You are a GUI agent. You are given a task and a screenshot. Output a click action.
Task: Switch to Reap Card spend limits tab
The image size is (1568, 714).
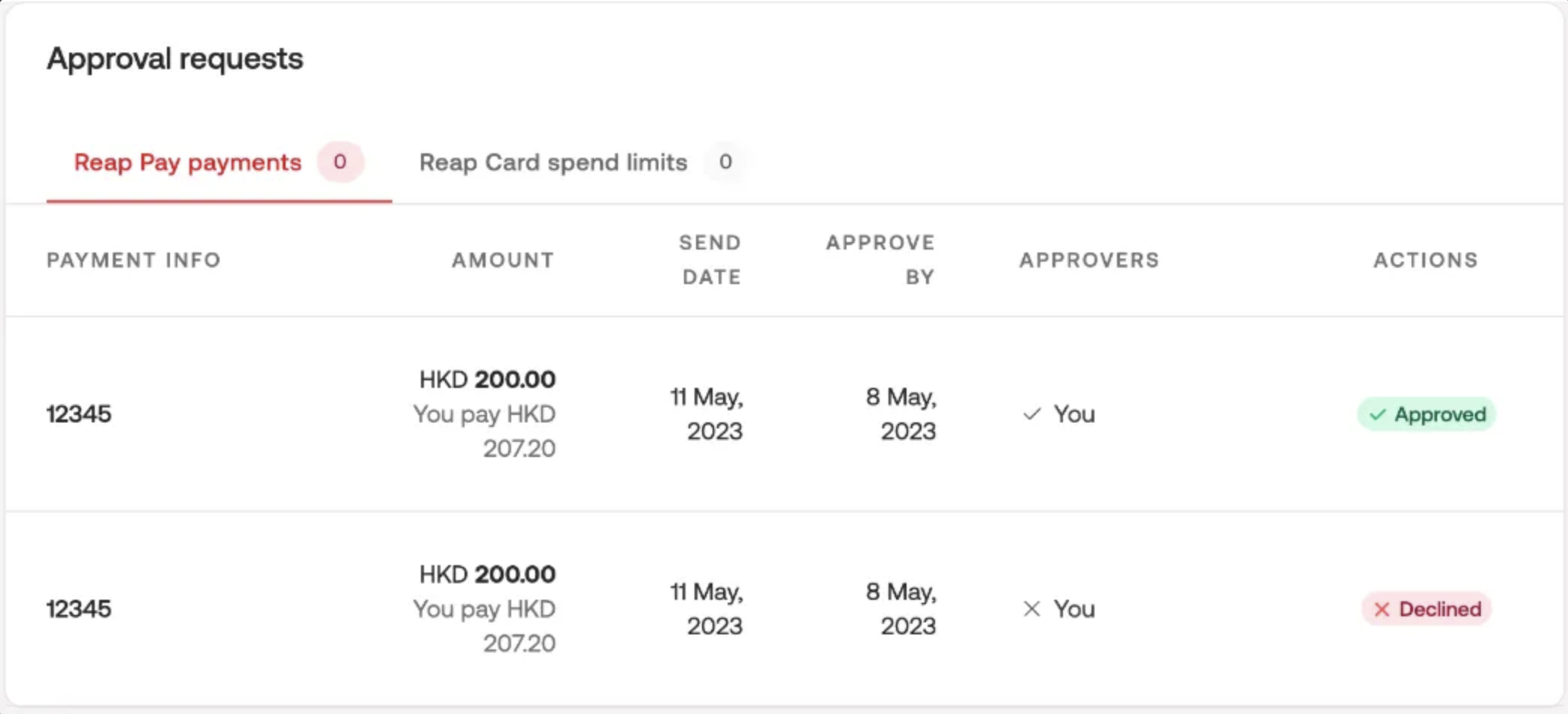(x=553, y=162)
